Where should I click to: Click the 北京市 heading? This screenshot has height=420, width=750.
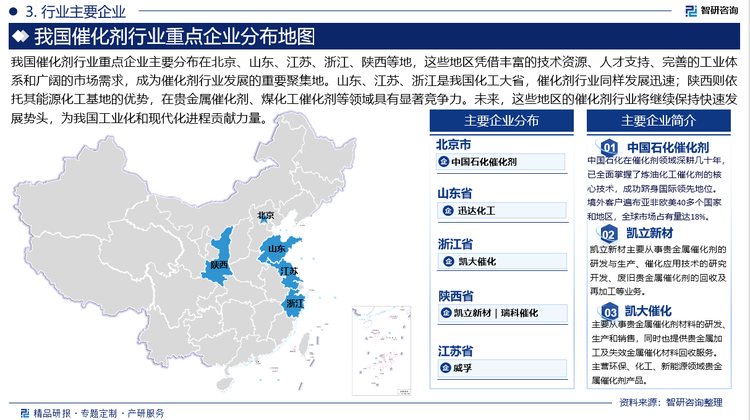[x=453, y=144]
